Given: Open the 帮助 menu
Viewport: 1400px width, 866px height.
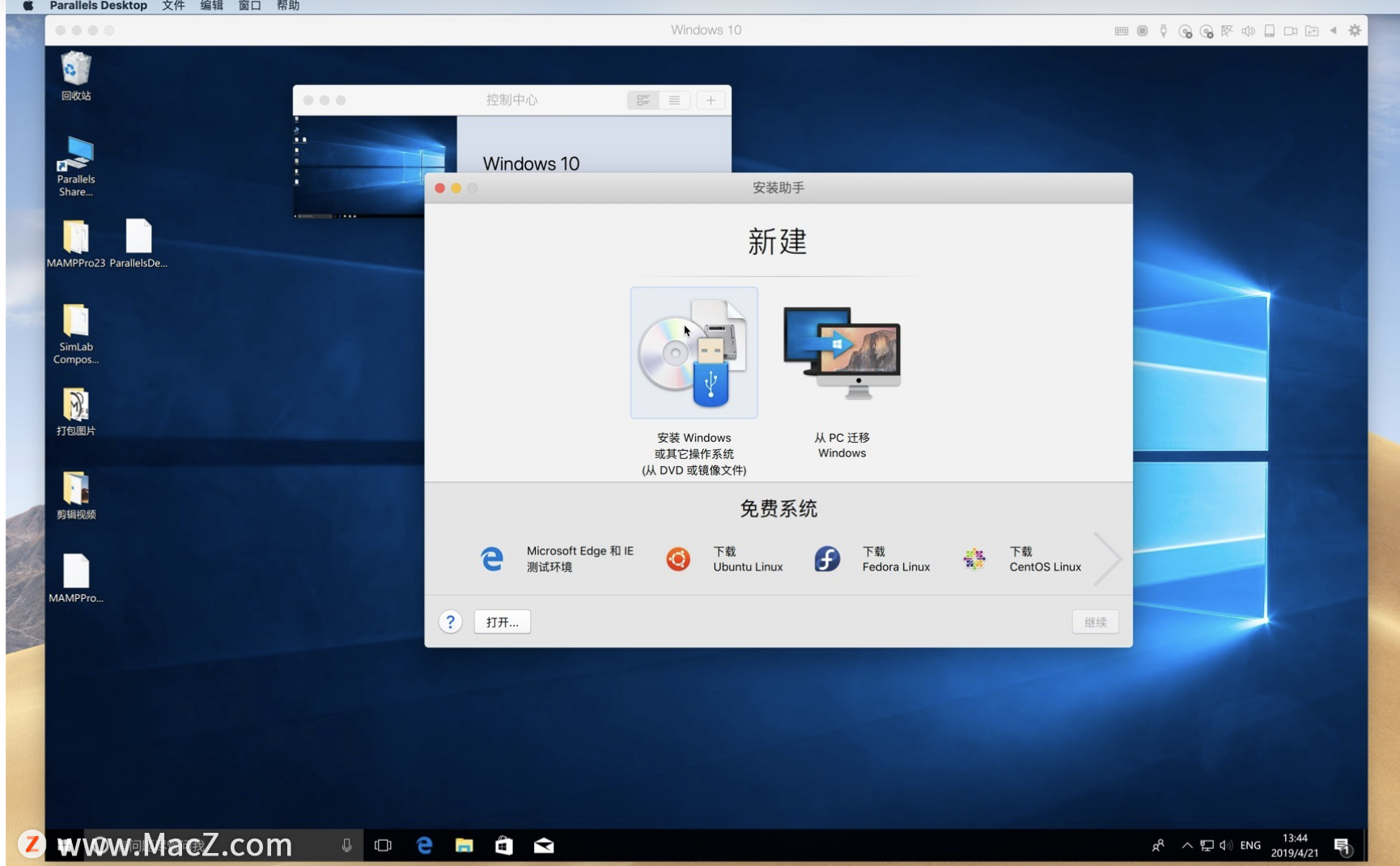Looking at the screenshot, I should pos(288,6).
